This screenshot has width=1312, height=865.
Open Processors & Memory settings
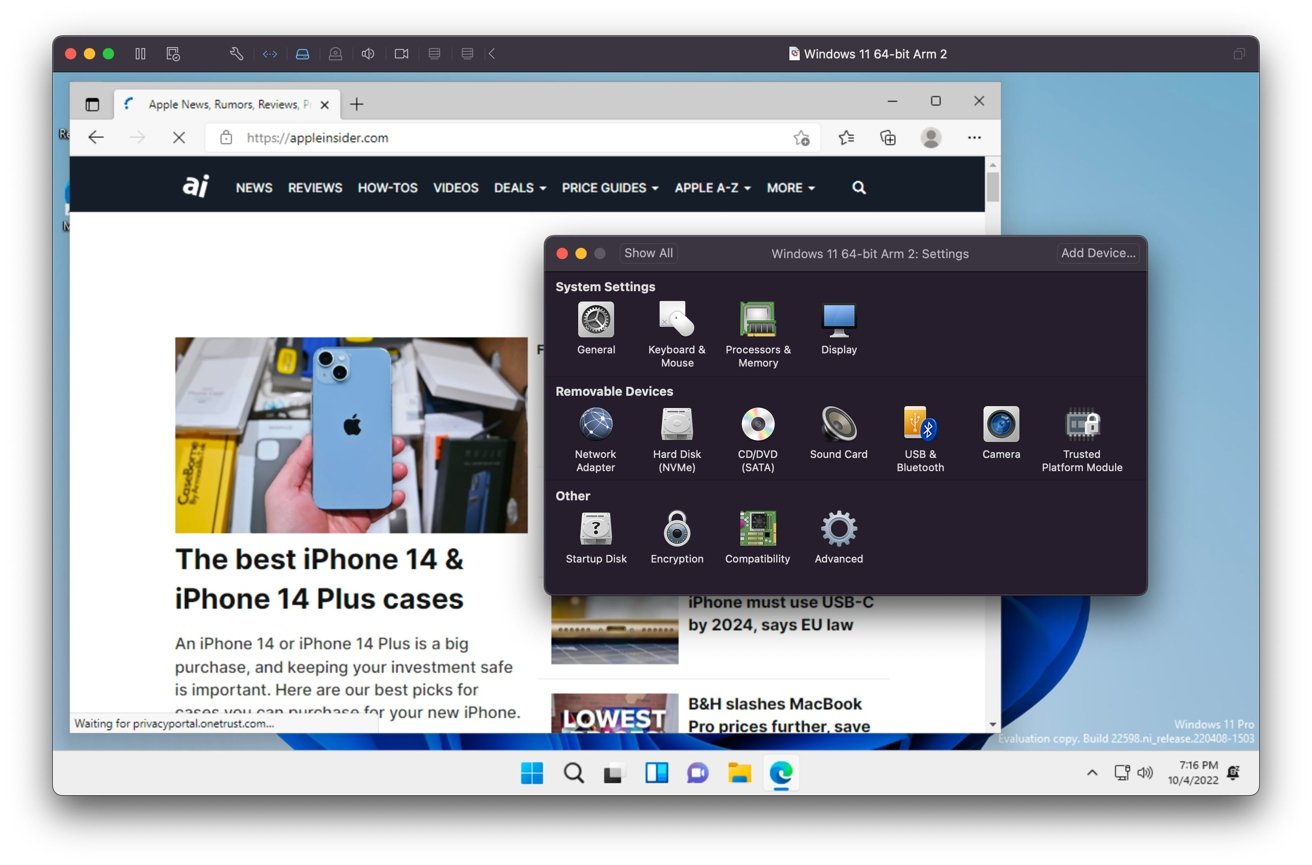[x=757, y=321]
